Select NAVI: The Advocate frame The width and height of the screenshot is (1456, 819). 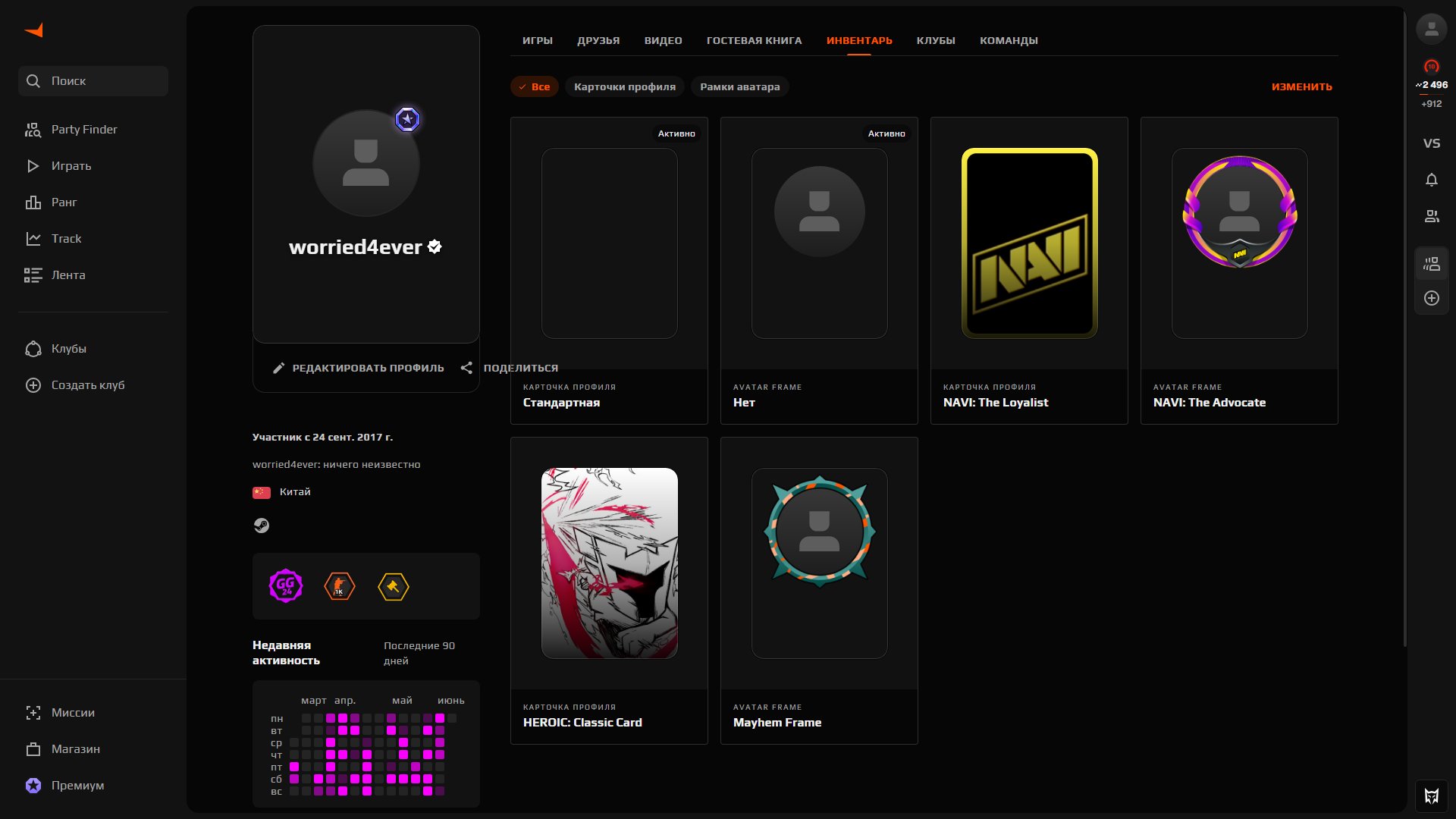(1239, 271)
